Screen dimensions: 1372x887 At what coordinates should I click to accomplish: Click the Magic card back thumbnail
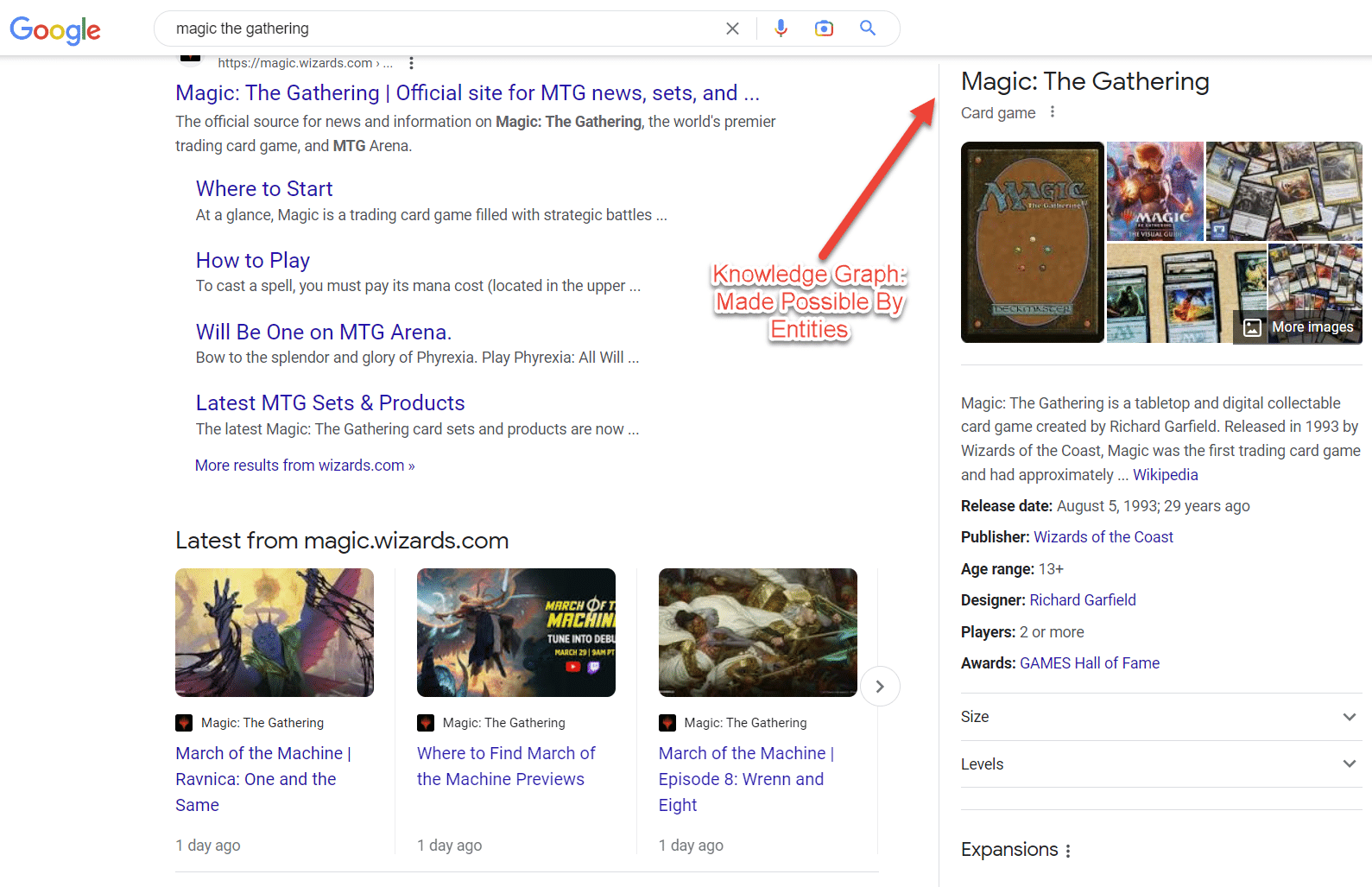pos(1032,243)
